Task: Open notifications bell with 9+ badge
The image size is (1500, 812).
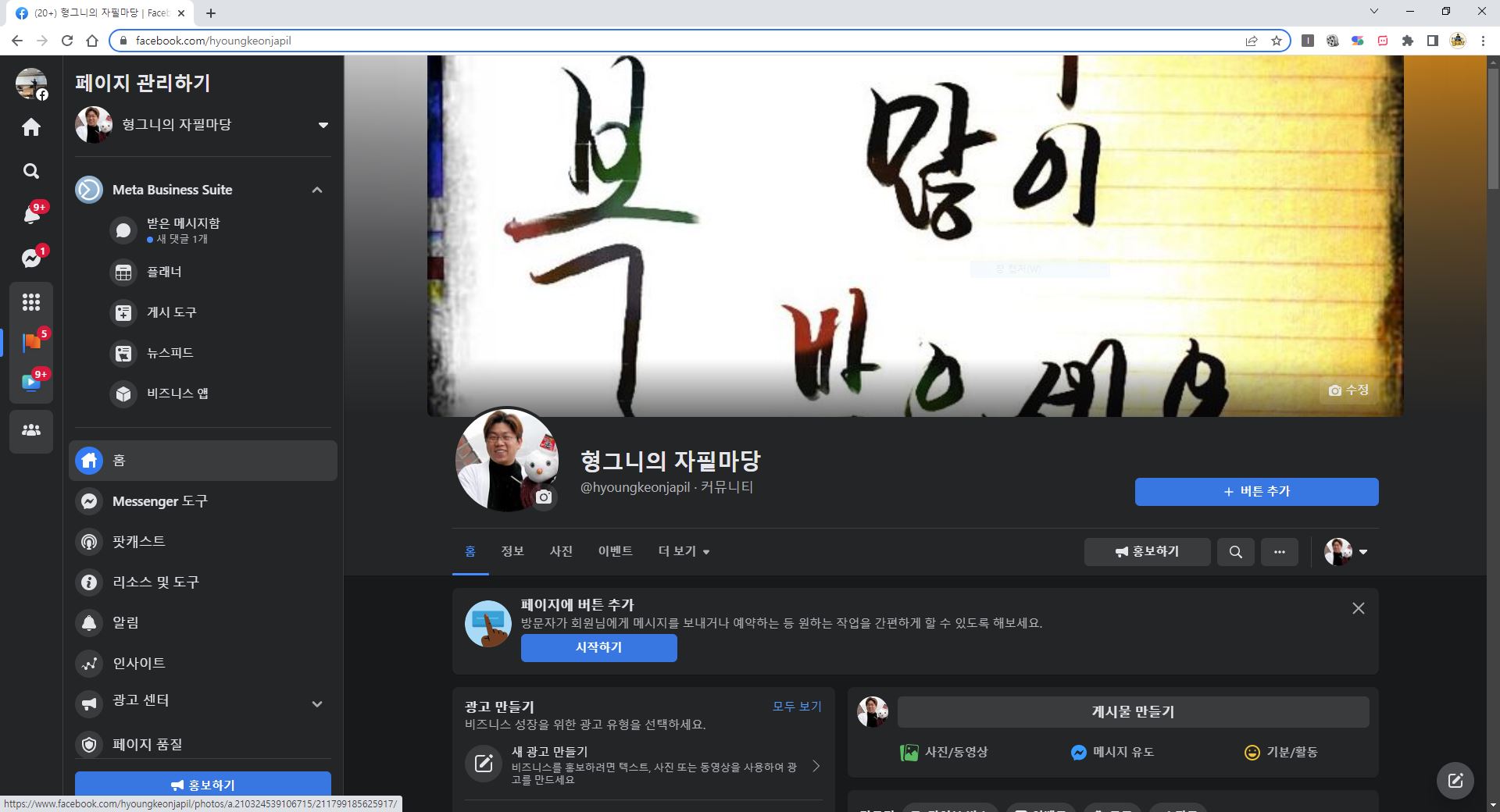Action: coord(31,214)
